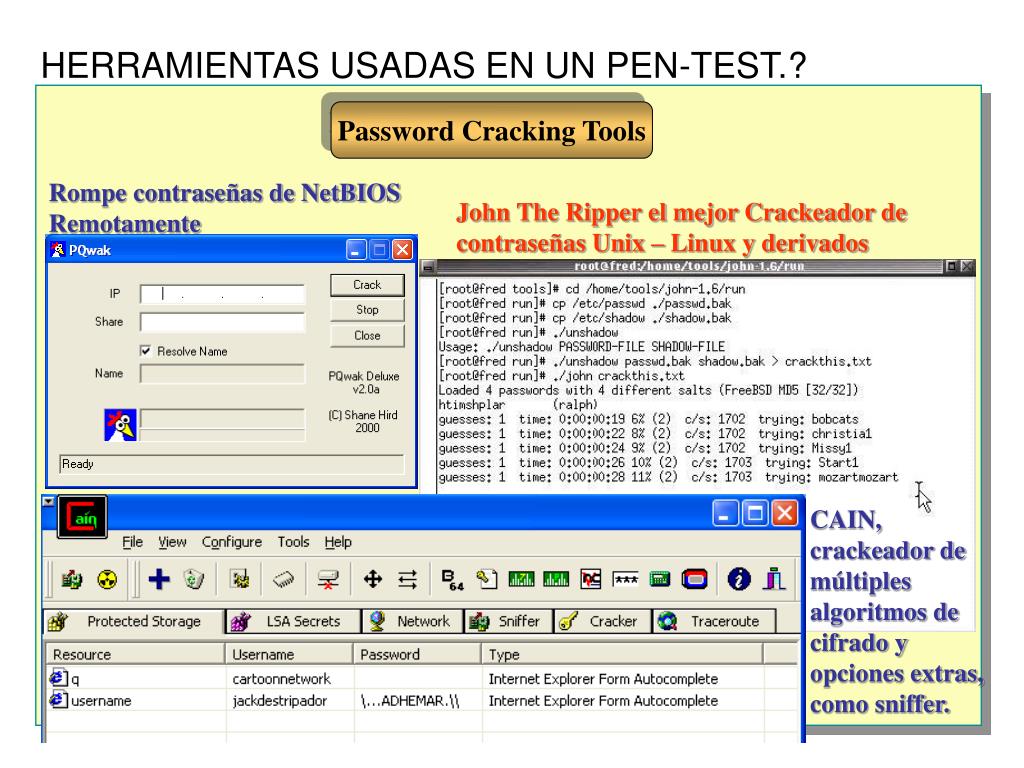Close the John the Ripper terminal window
The width and height of the screenshot is (1024, 768).
tap(967, 266)
